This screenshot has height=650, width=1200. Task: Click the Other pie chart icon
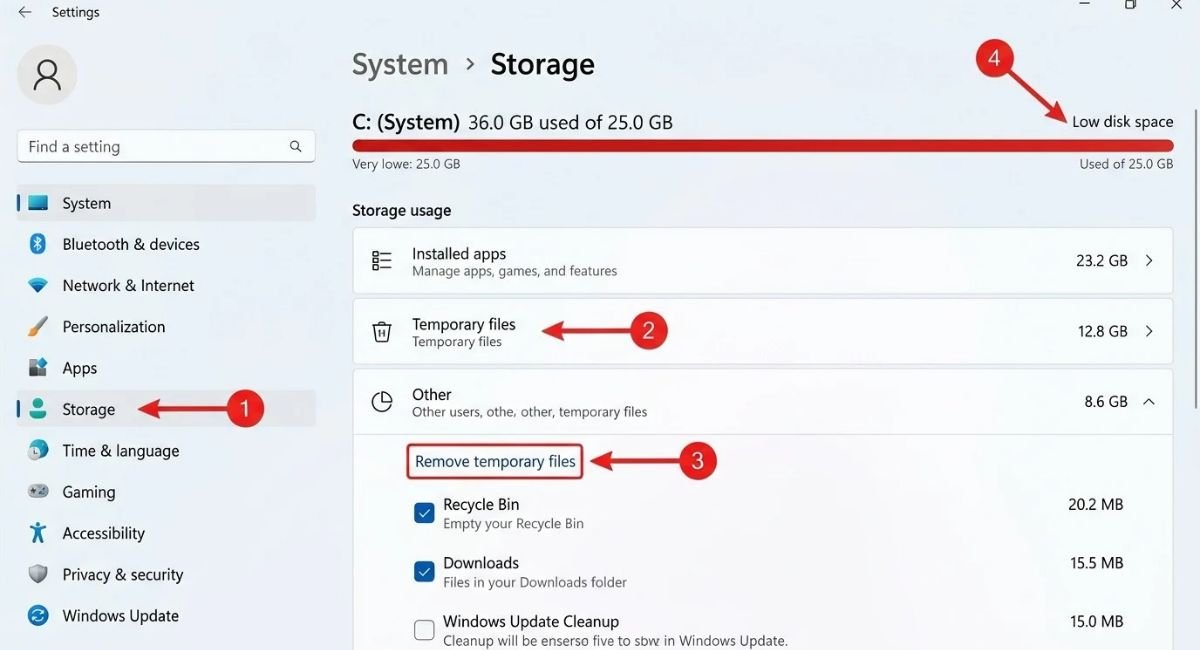tap(382, 402)
